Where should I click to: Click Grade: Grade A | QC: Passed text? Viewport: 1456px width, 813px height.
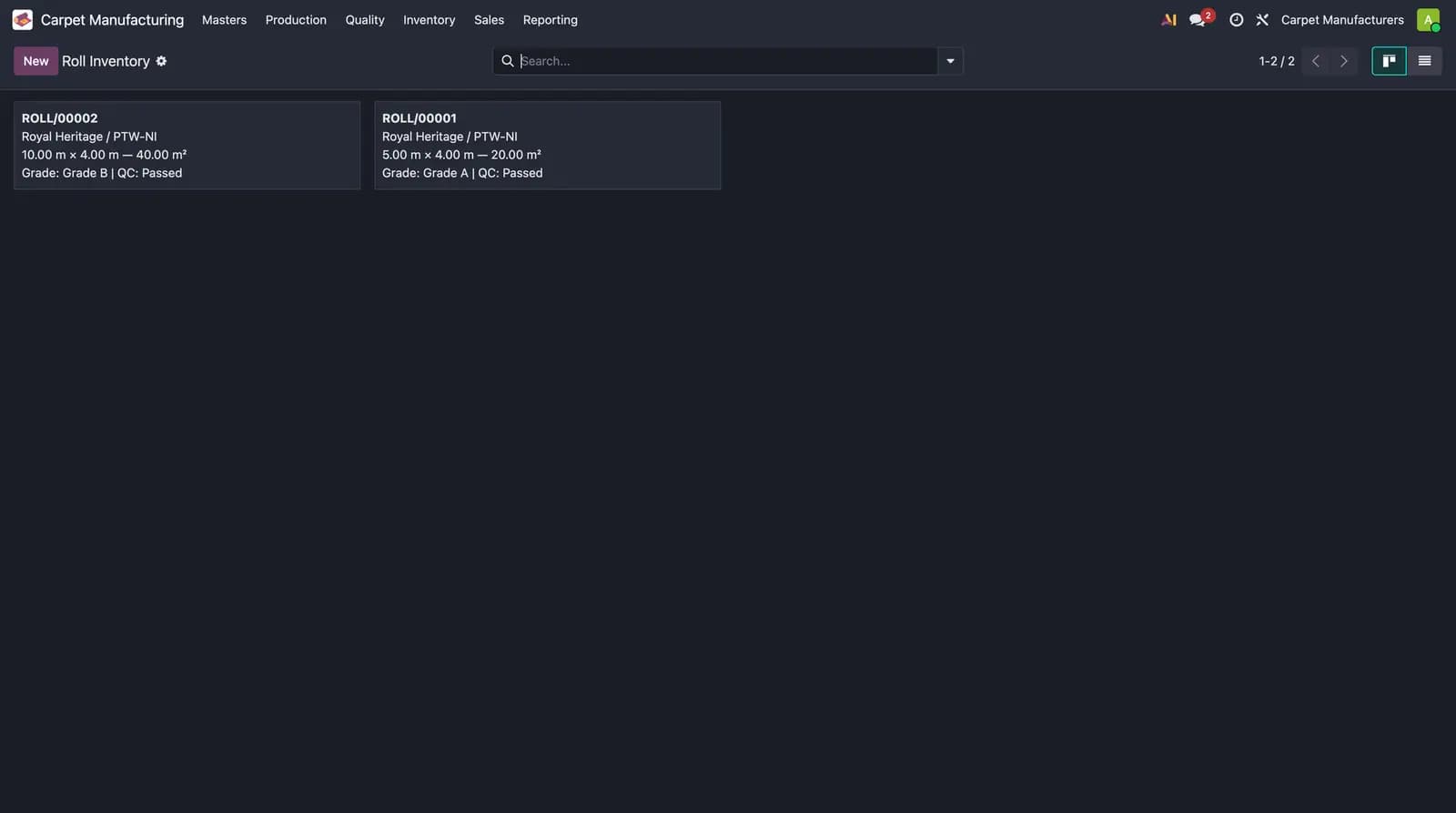click(x=462, y=173)
